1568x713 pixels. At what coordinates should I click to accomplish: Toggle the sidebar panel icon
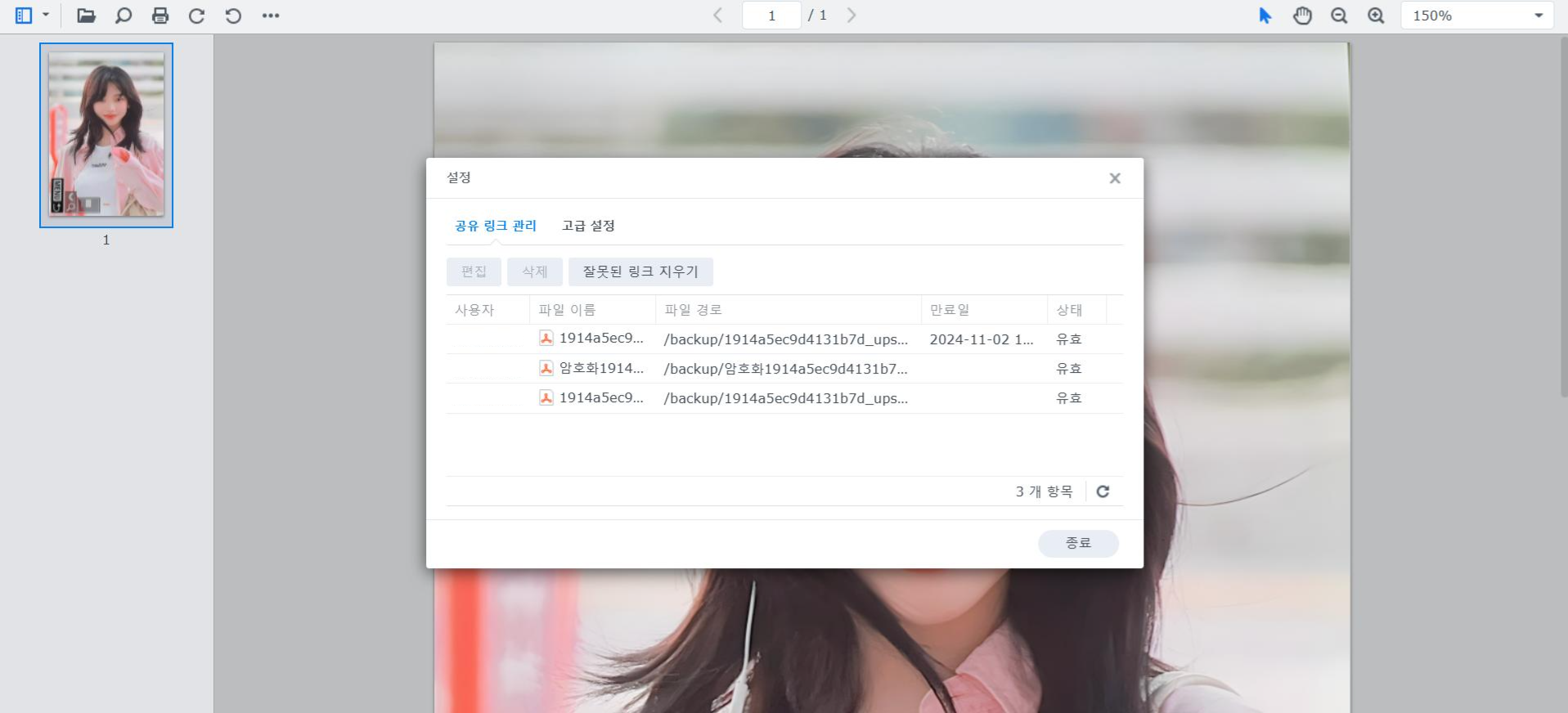24,16
